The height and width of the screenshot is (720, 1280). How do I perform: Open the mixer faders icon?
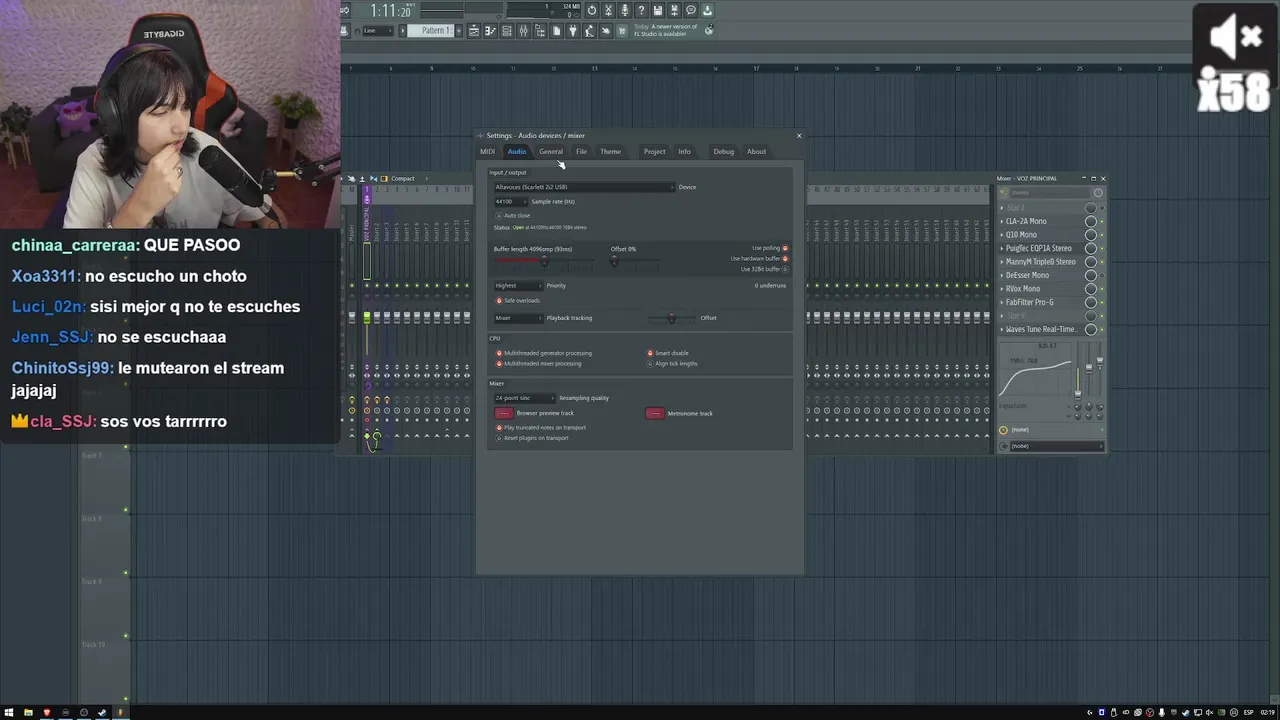[x=523, y=31]
